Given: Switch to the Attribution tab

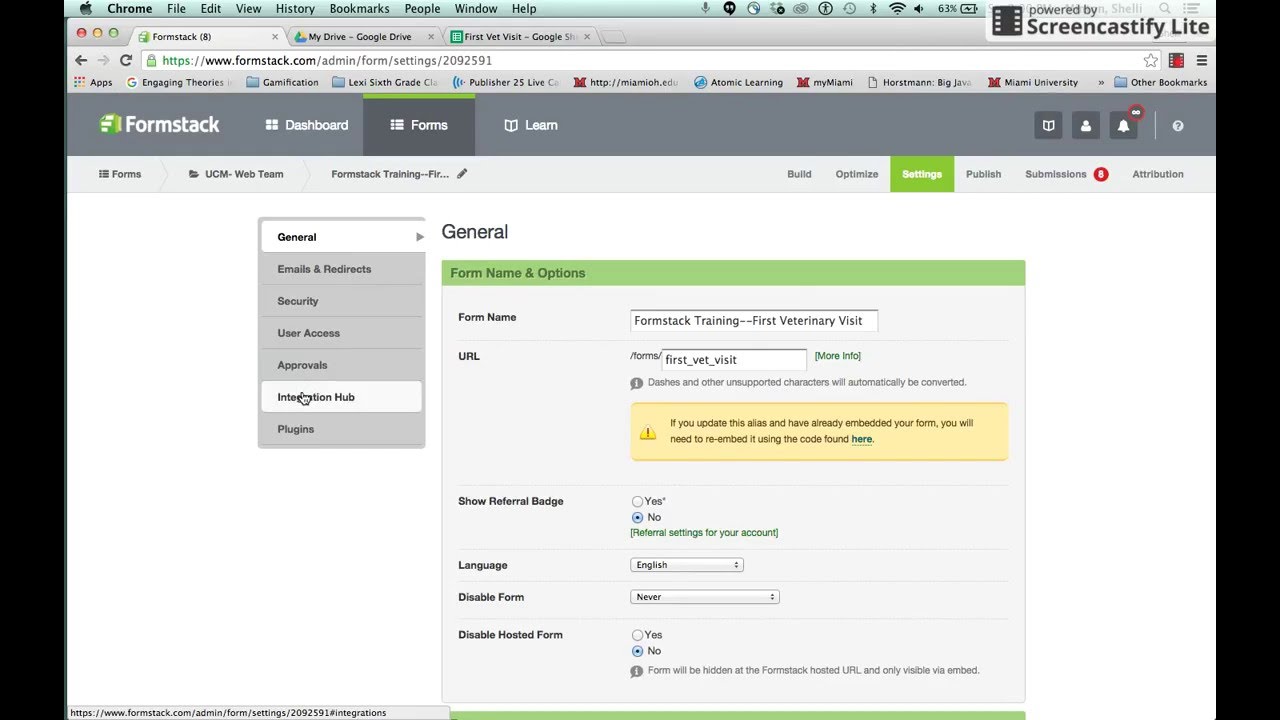Looking at the screenshot, I should 1158,174.
